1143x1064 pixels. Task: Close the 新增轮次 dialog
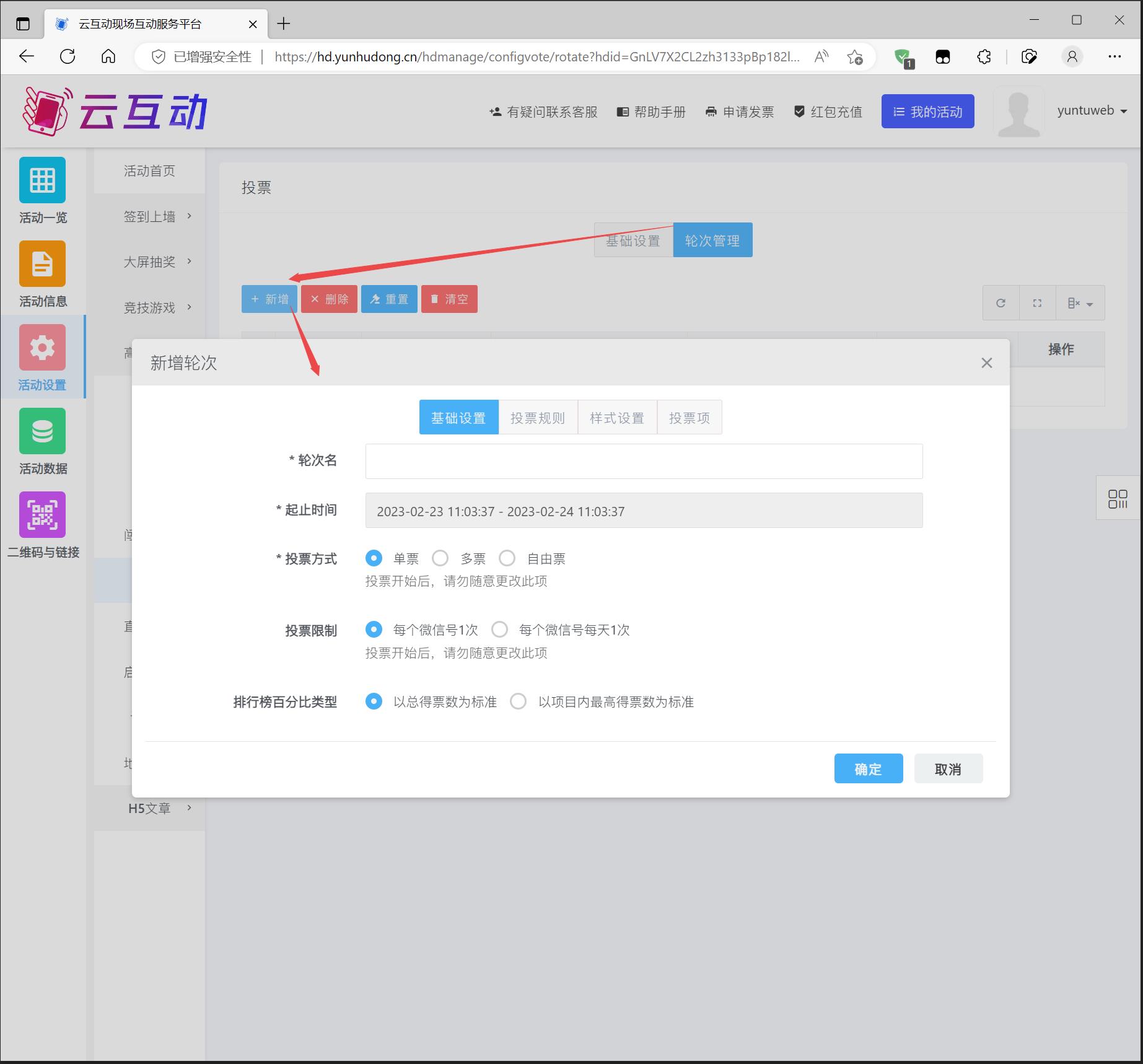click(x=986, y=363)
